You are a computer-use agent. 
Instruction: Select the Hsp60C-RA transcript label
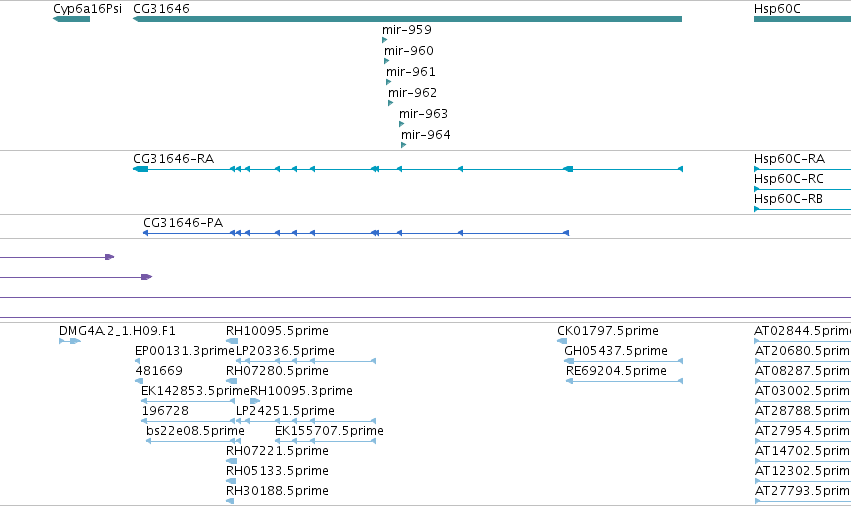789,159
